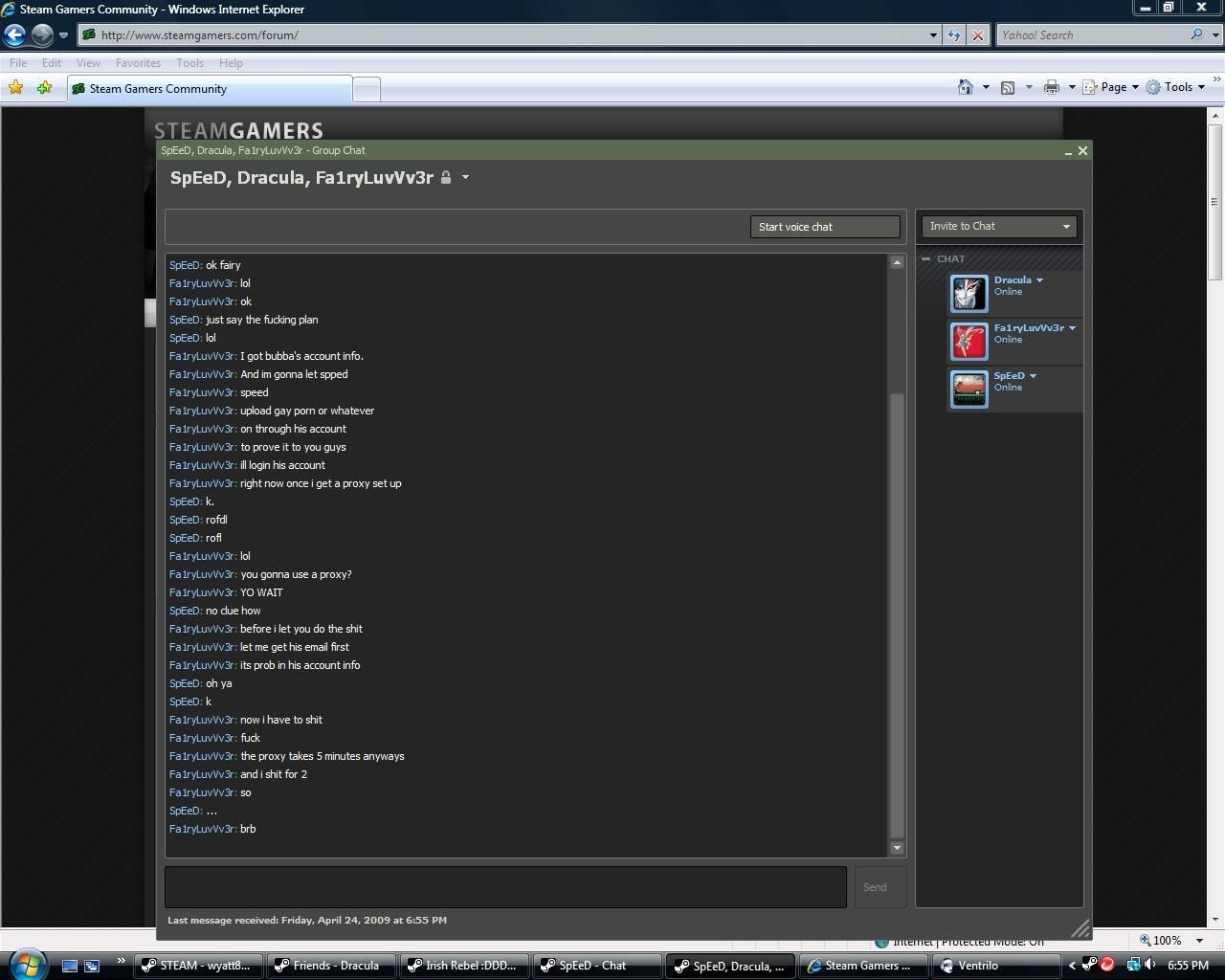Image resolution: width=1225 pixels, height=980 pixels.
Task: Open the Invite to Chat dropdown
Action: 999,227
